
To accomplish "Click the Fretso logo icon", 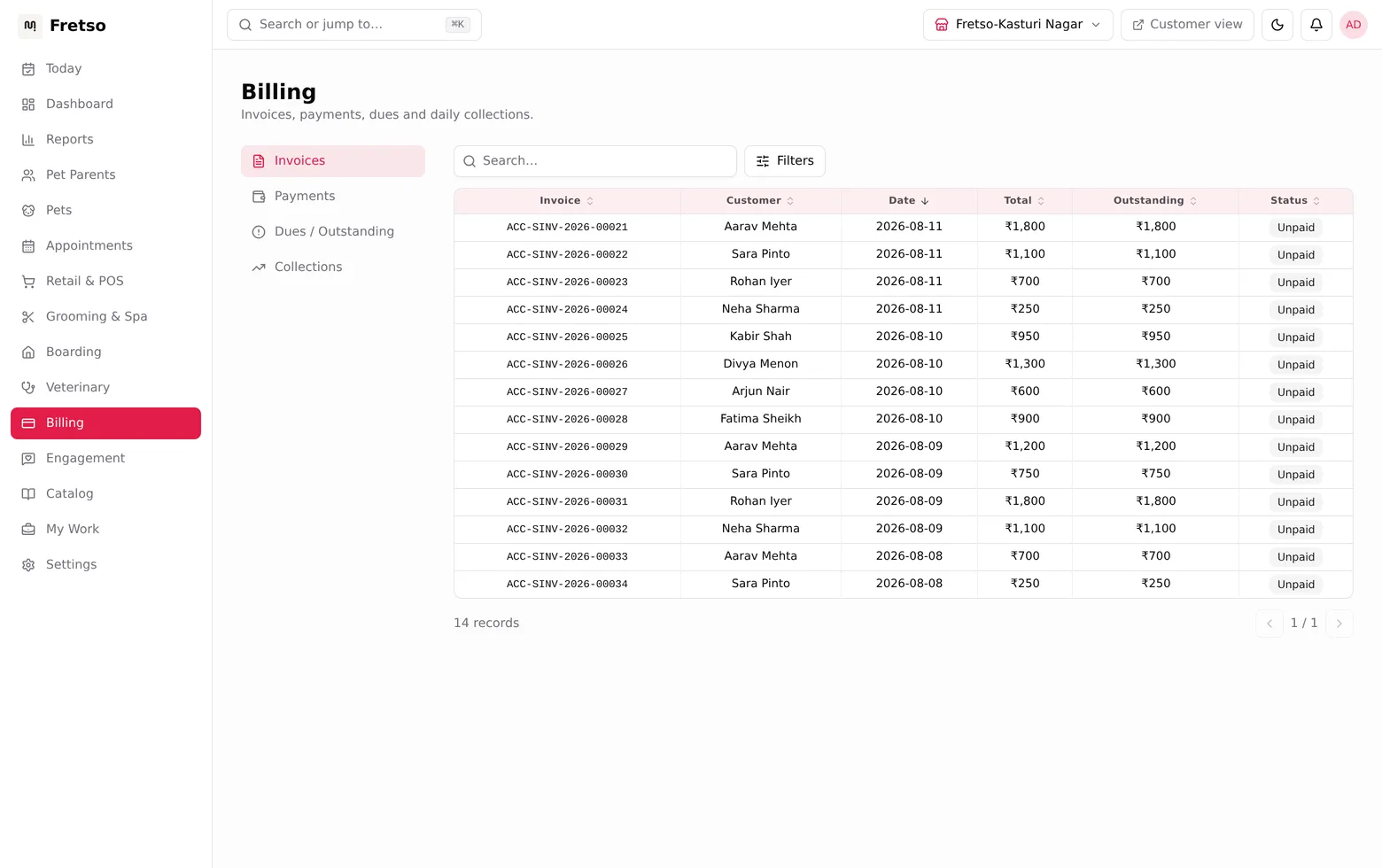I will pyautogui.click(x=30, y=26).
